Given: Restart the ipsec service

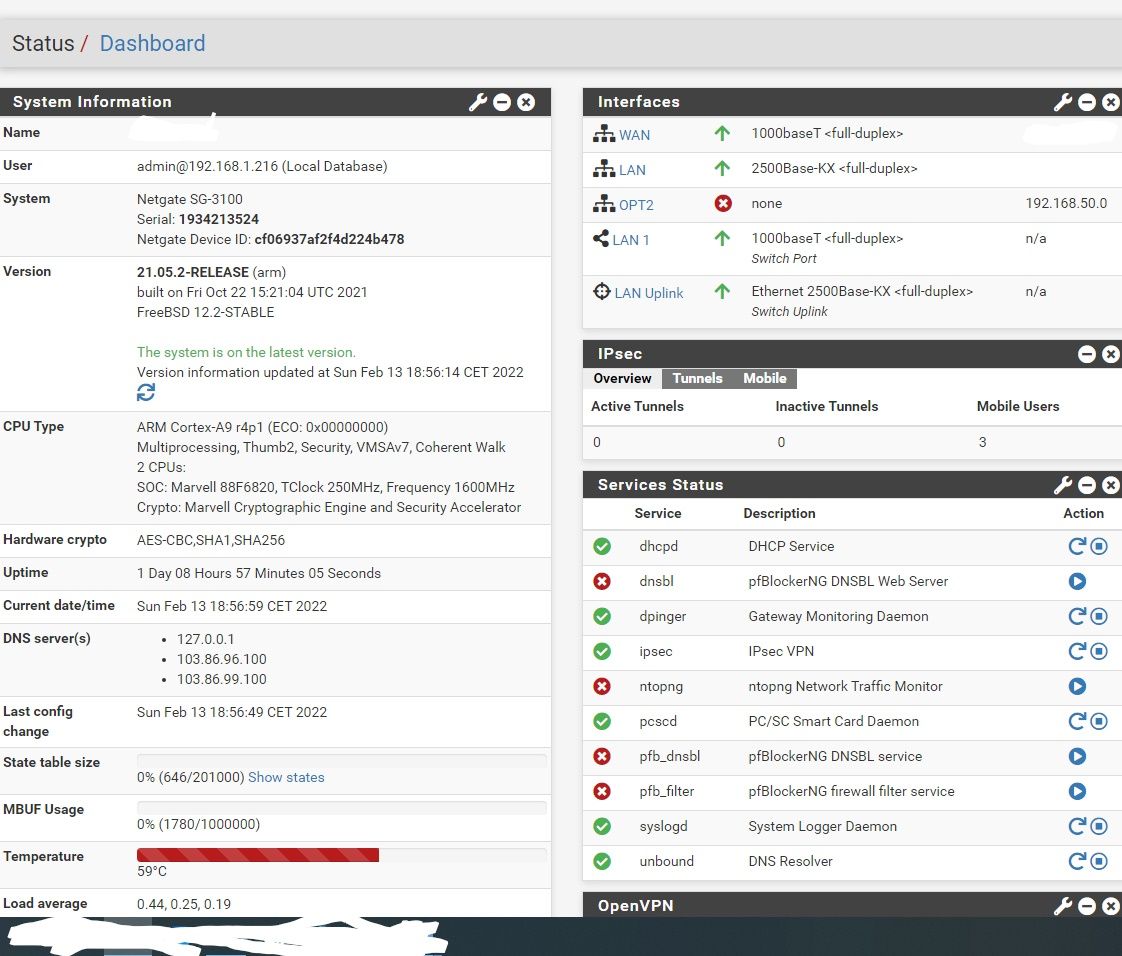Looking at the screenshot, I should (1077, 651).
